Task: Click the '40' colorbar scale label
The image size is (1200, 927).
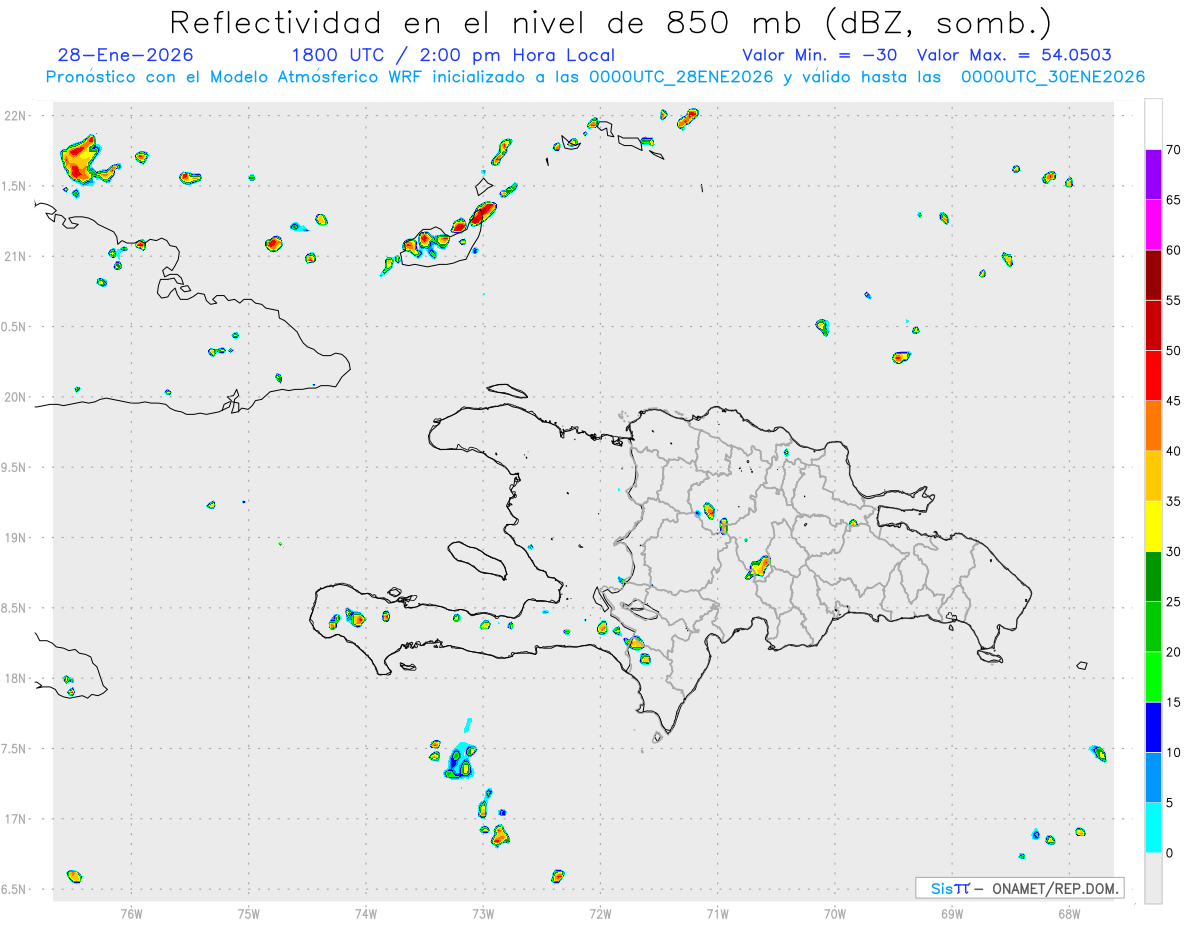Action: tap(1173, 451)
